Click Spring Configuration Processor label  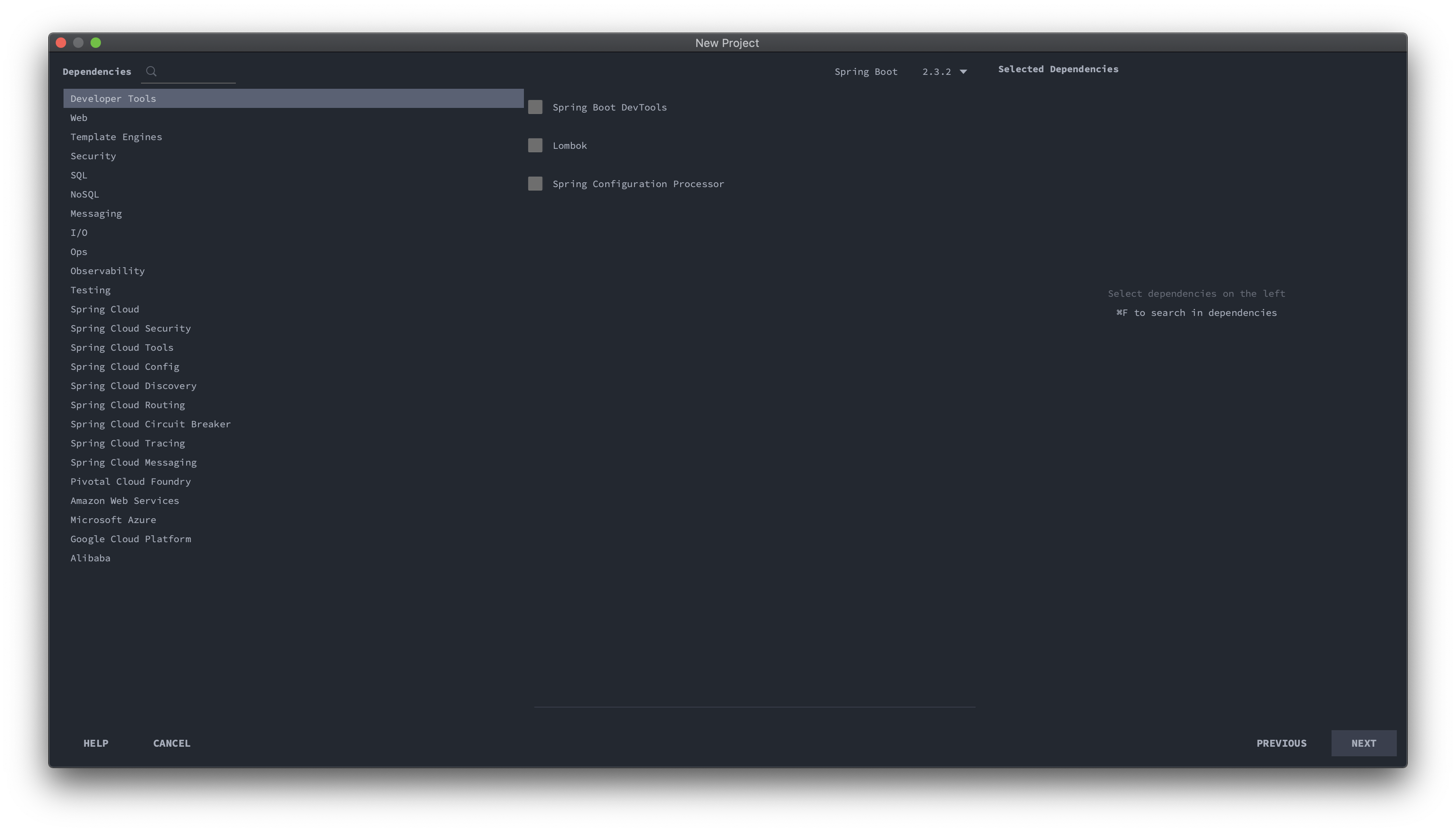[x=638, y=184]
